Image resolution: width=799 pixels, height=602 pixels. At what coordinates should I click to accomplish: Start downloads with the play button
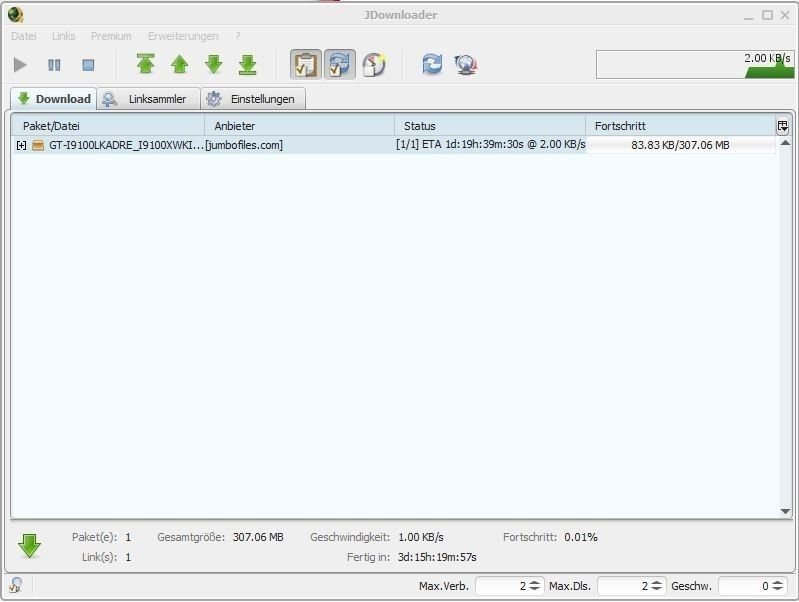tap(20, 65)
